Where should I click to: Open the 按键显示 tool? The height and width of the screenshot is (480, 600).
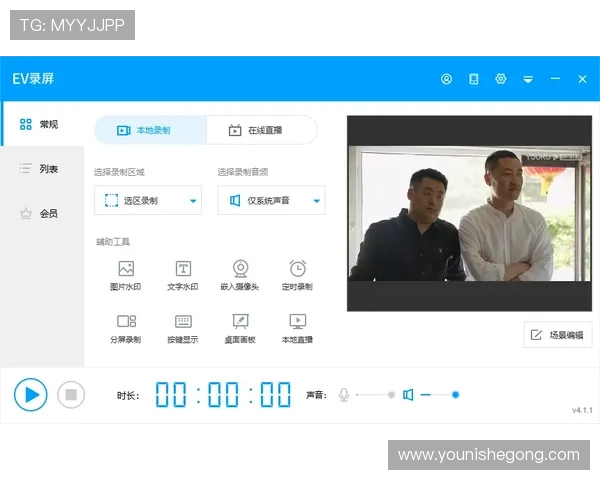pyautogui.click(x=183, y=329)
